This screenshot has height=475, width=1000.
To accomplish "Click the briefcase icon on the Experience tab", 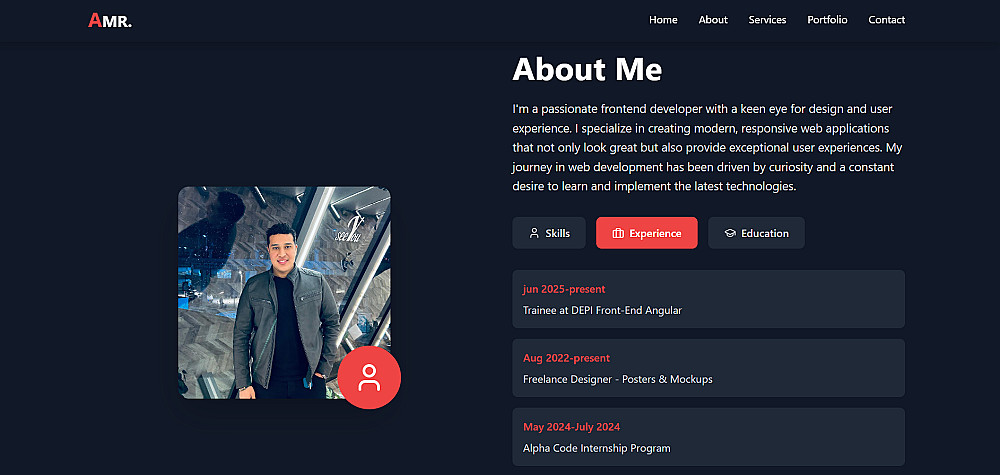I will point(618,233).
